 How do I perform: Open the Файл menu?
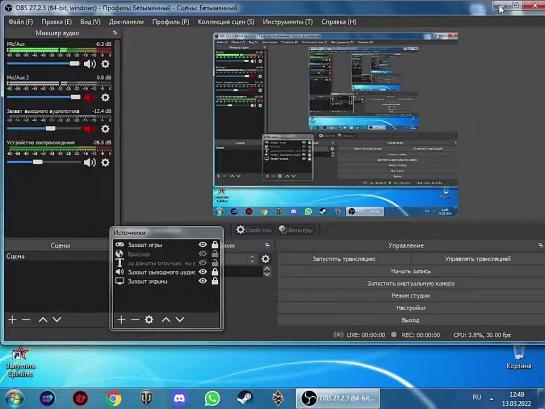pyautogui.click(x=21, y=22)
